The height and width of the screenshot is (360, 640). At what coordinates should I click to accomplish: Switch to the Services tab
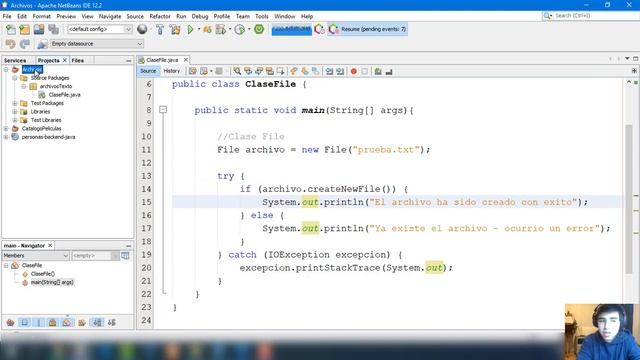pyautogui.click(x=15, y=60)
